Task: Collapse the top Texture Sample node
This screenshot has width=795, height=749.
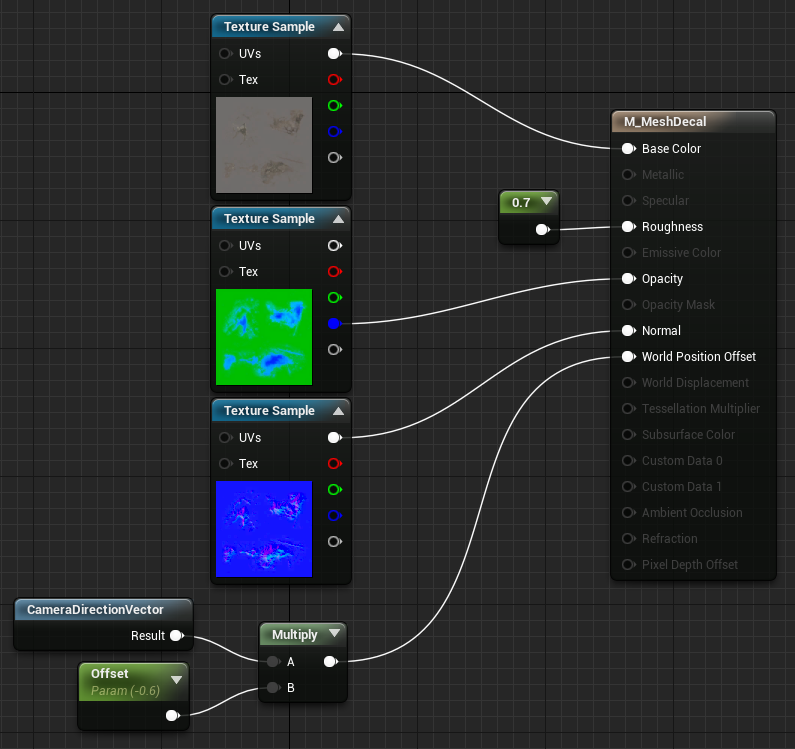Action: (x=339, y=27)
